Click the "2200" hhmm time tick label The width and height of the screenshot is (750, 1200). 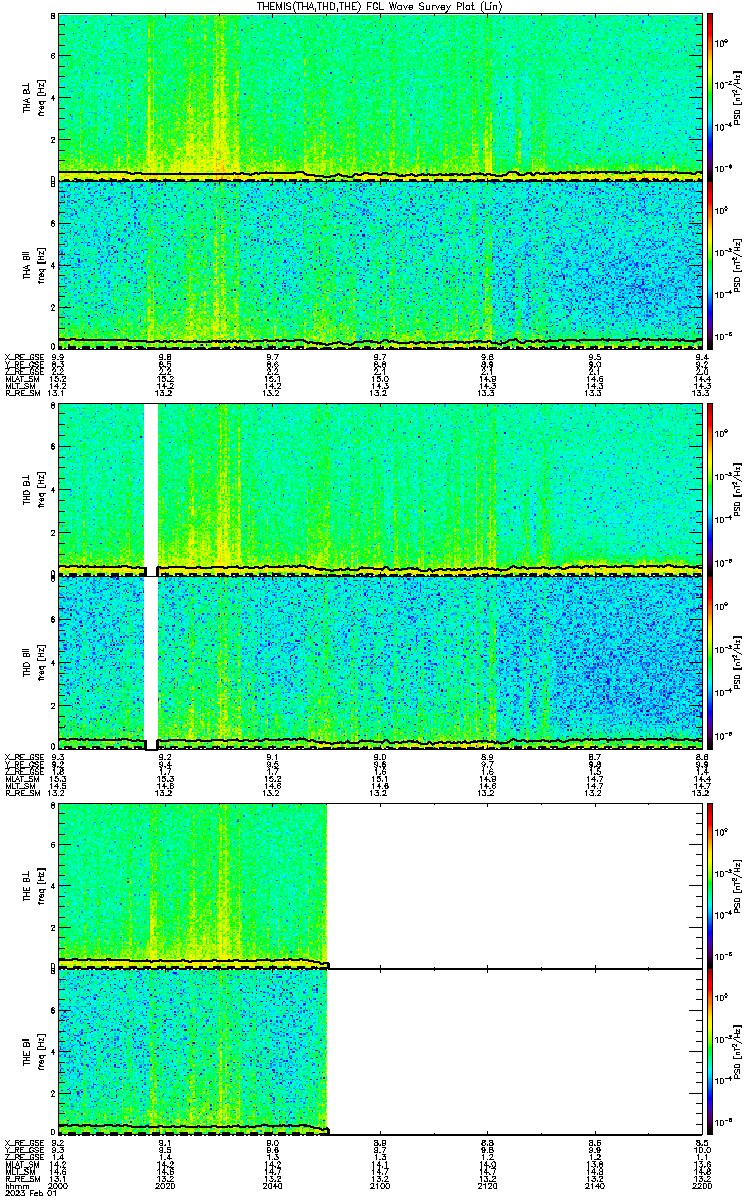point(703,1186)
